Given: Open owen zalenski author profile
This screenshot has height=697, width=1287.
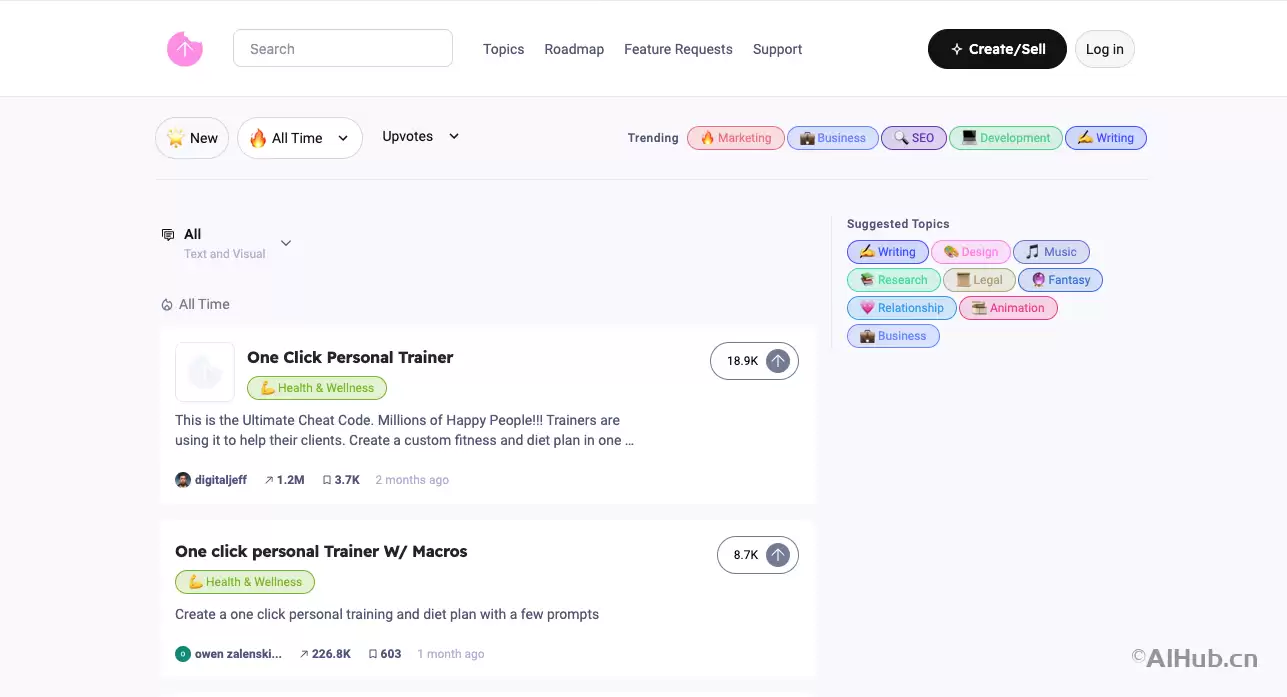Looking at the screenshot, I should 238,654.
